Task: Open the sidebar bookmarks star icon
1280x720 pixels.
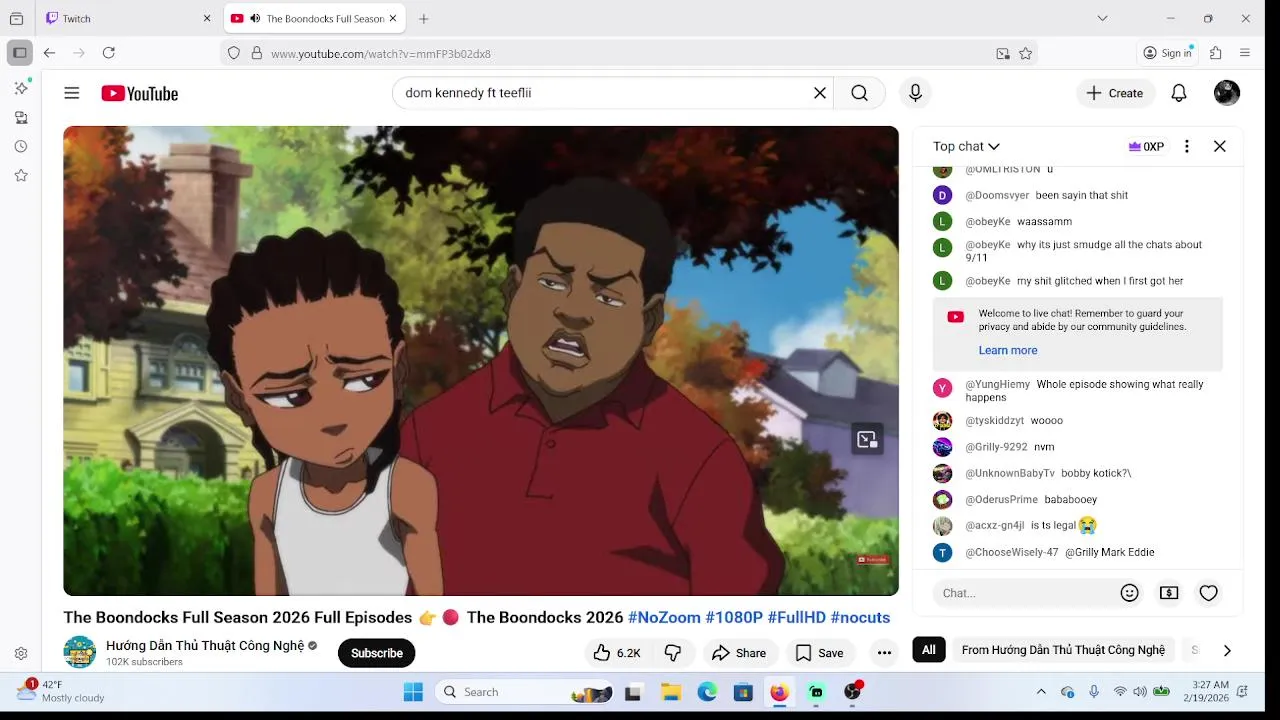Action: click(x=21, y=175)
